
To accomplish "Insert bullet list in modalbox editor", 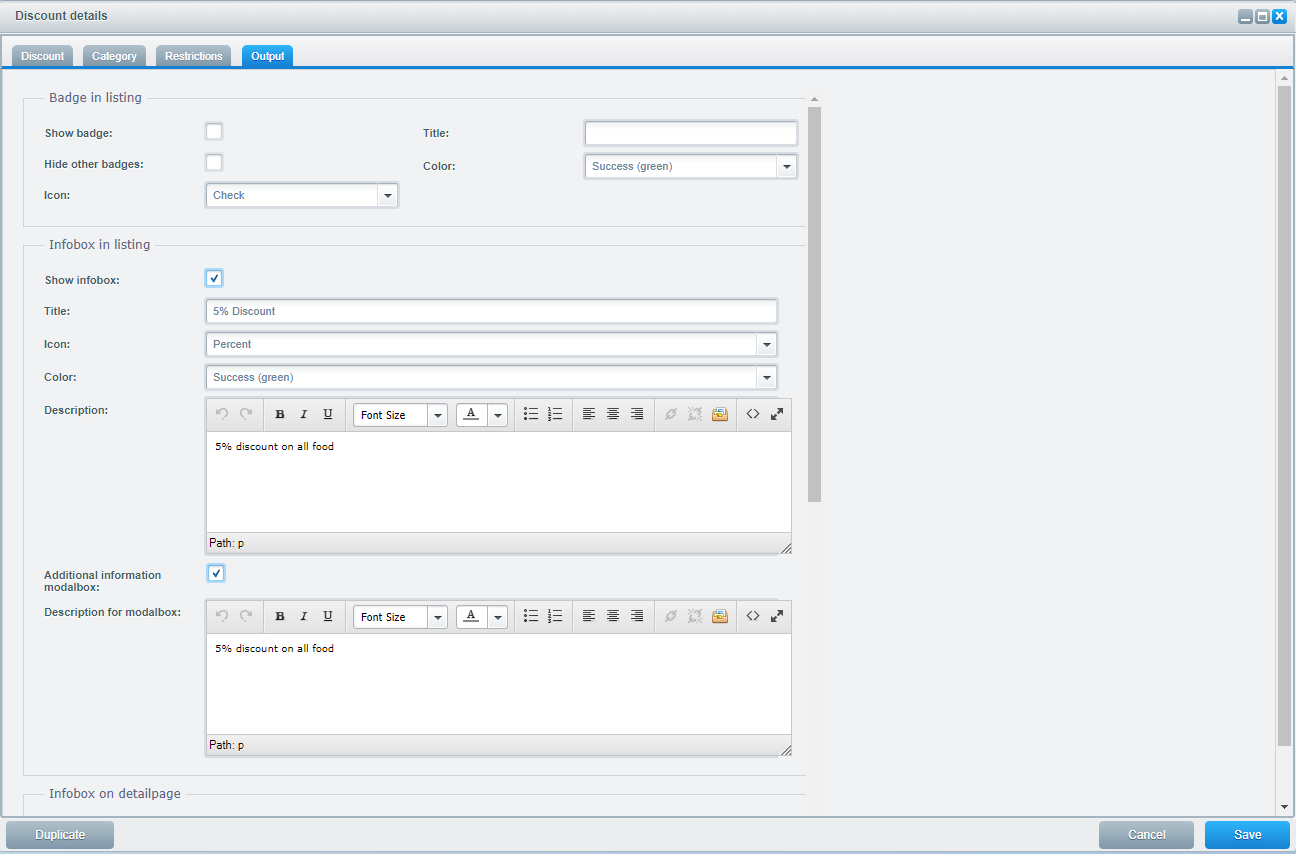I will [x=531, y=617].
